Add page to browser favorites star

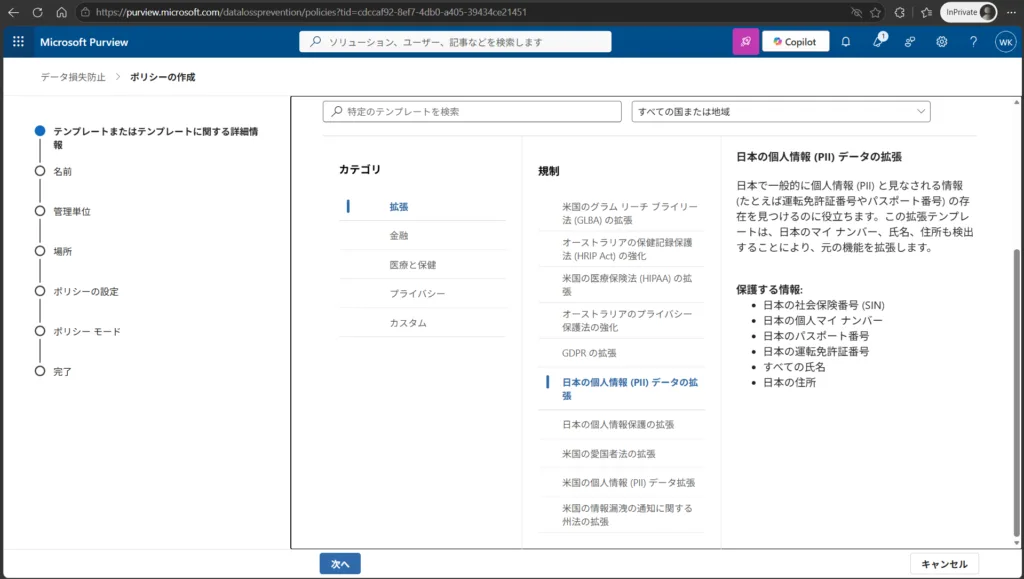875,12
